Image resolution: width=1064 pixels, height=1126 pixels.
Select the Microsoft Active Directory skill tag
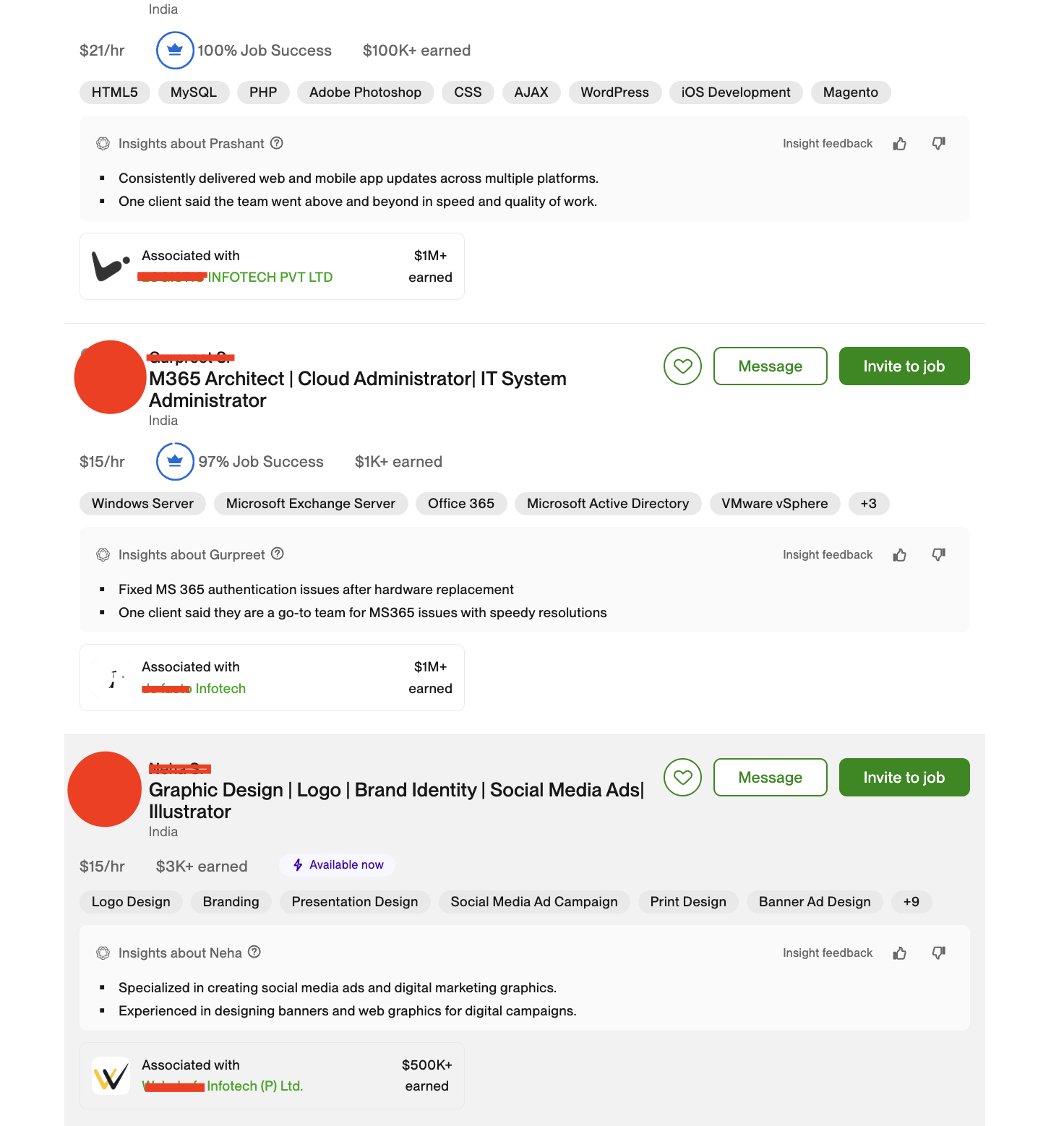coord(607,504)
